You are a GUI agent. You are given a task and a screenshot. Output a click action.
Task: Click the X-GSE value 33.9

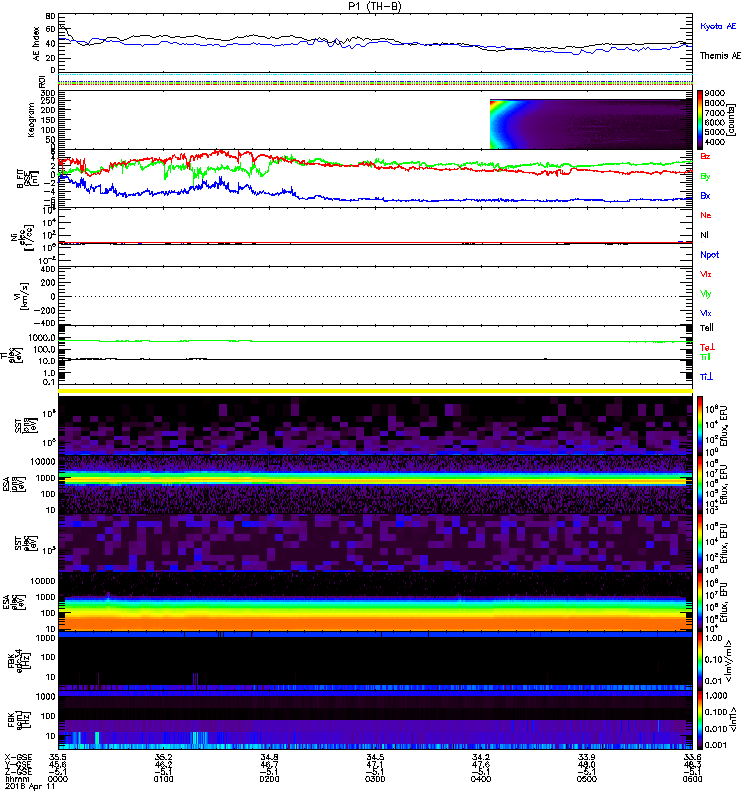point(586,757)
